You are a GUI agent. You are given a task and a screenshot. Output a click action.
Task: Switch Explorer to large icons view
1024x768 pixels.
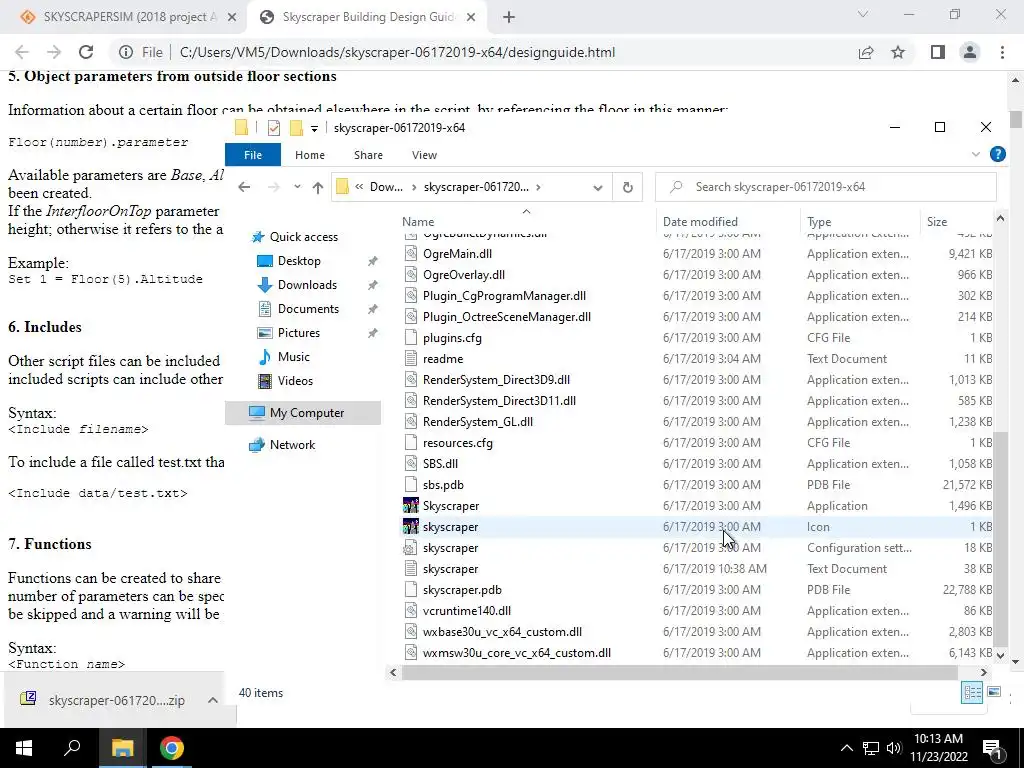click(994, 692)
